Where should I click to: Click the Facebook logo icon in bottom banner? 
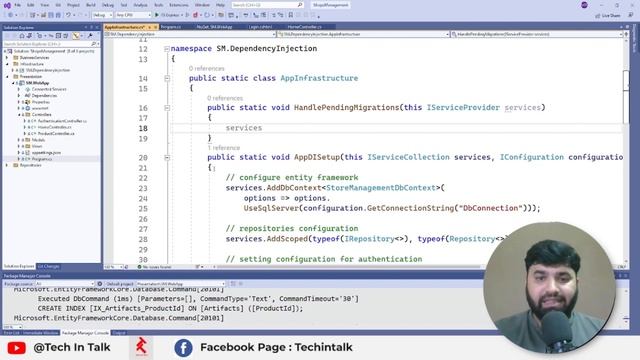pos(183,348)
